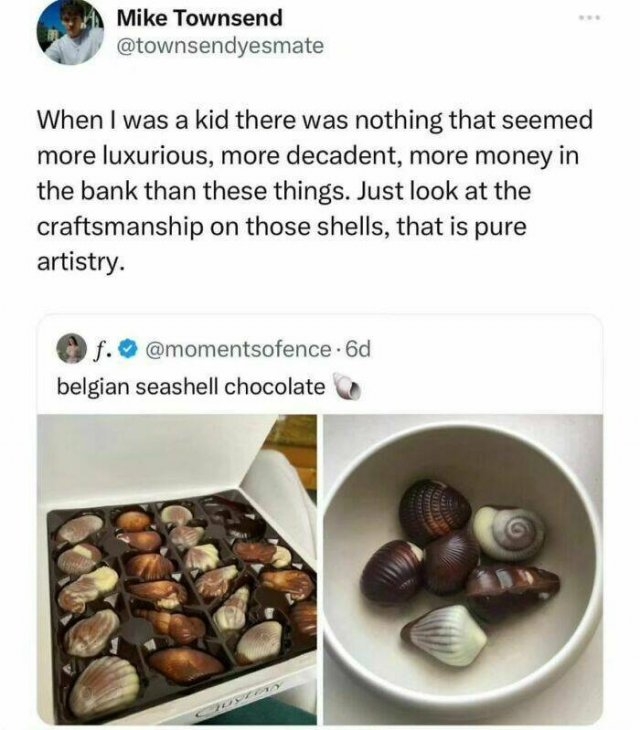Click the dark seahorse chocolate in bowl

(512, 586)
